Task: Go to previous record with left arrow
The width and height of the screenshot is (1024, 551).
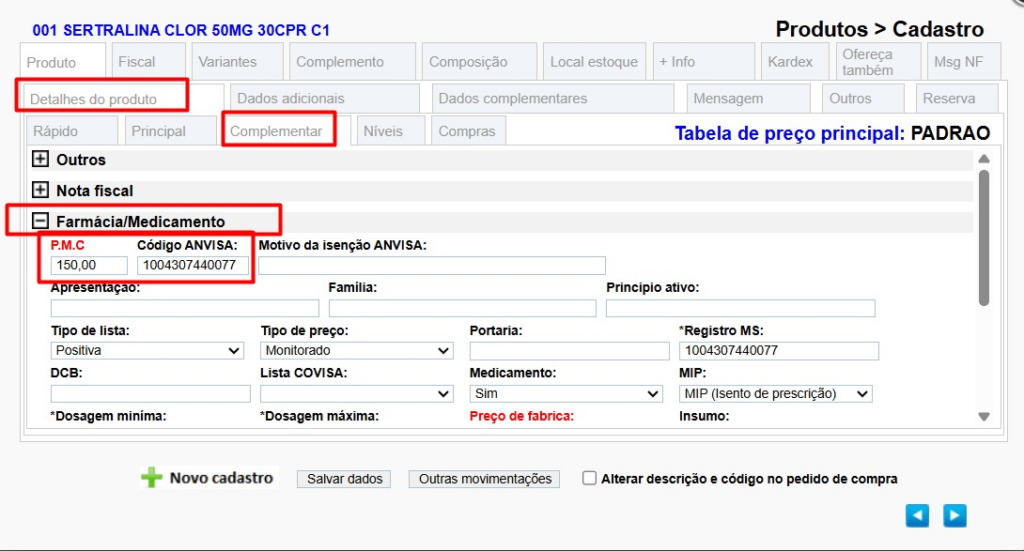Action: click(917, 516)
